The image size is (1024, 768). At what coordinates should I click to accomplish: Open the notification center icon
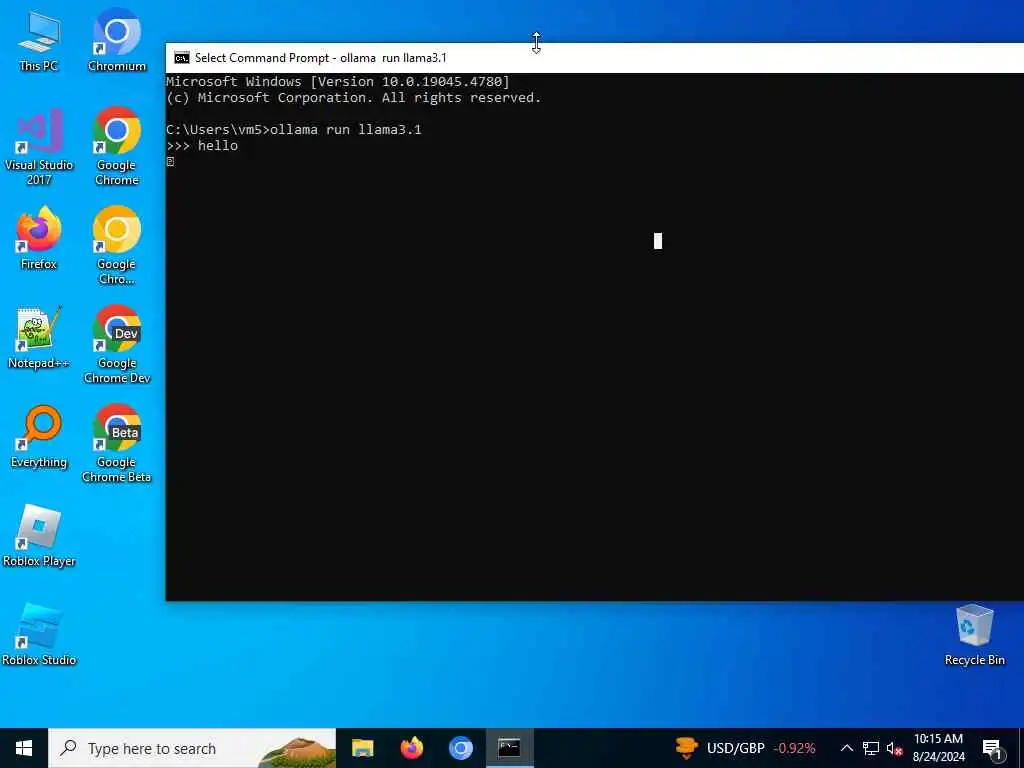click(x=993, y=749)
